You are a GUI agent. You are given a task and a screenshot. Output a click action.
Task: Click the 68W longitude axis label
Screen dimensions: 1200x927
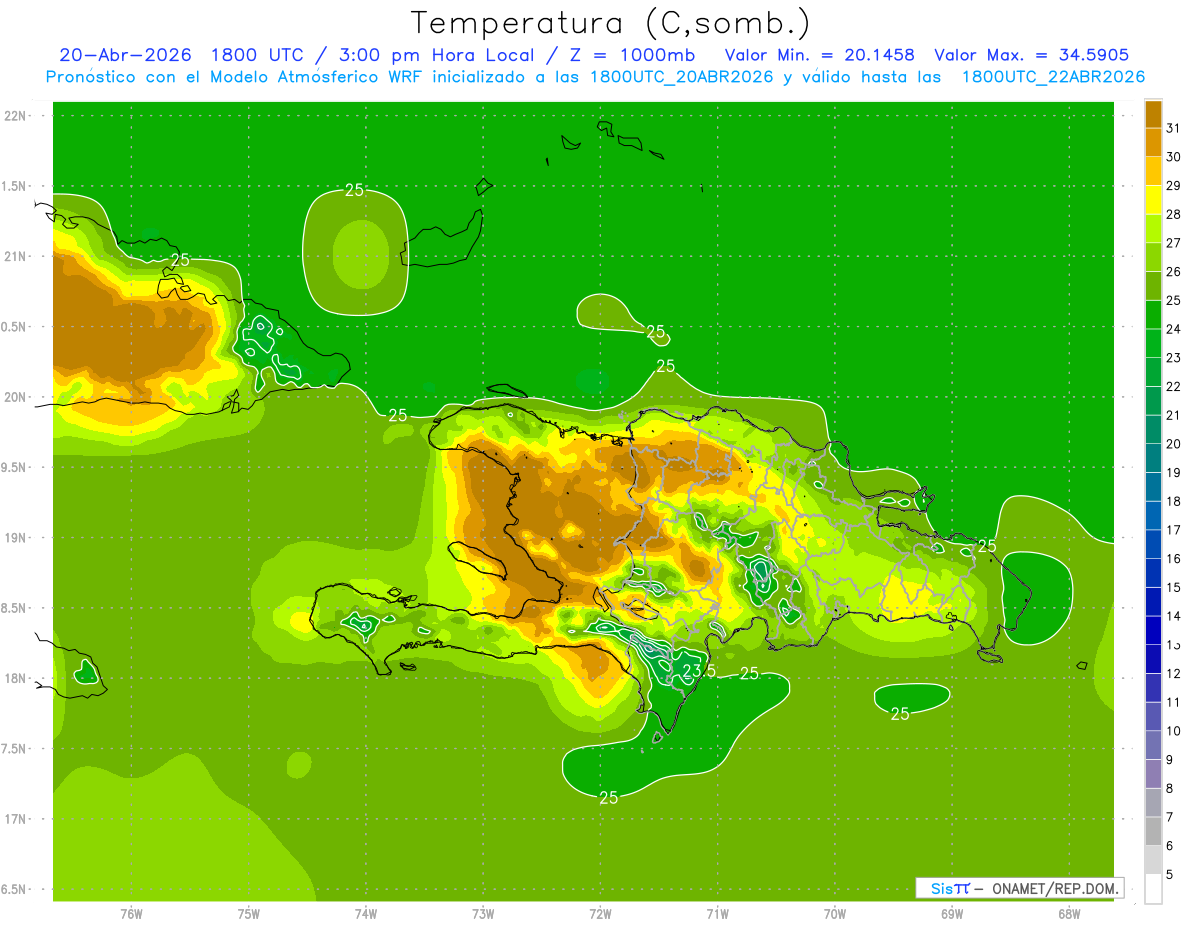pyautogui.click(x=1069, y=913)
